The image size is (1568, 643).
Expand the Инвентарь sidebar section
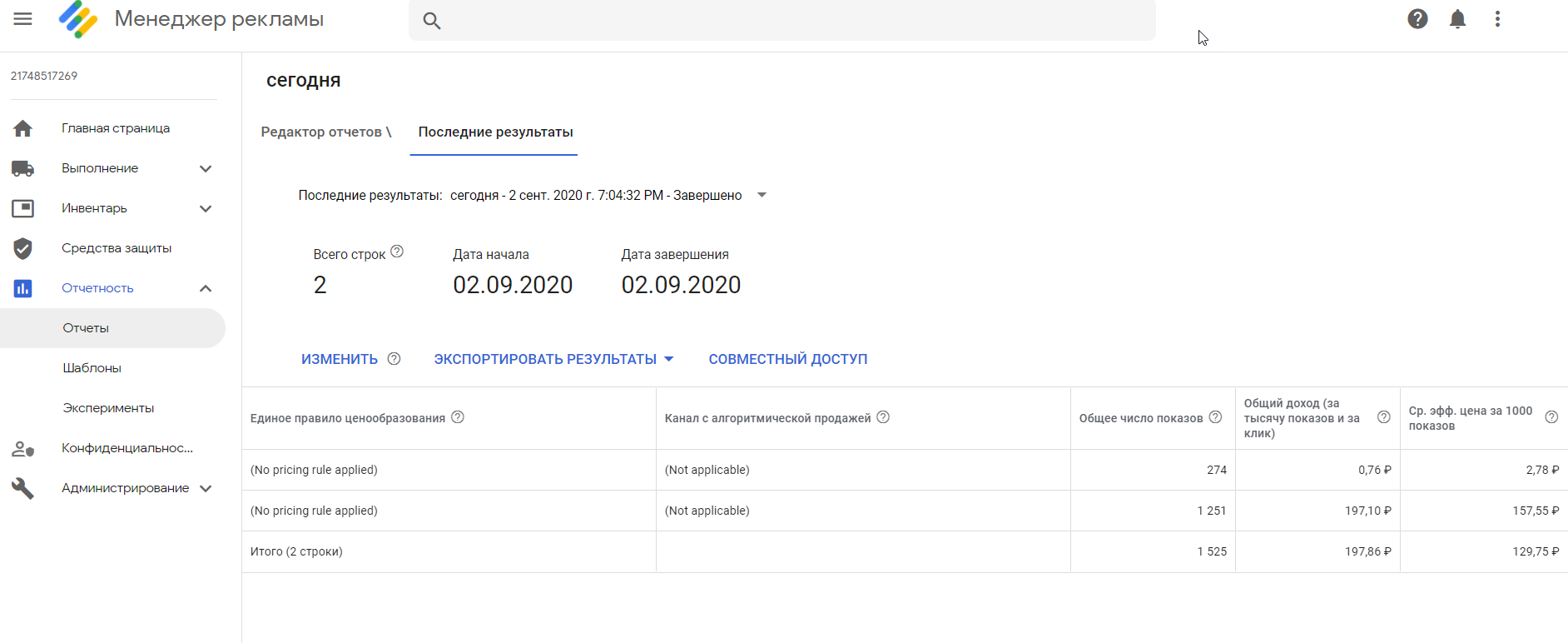click(x=206, y=208)
